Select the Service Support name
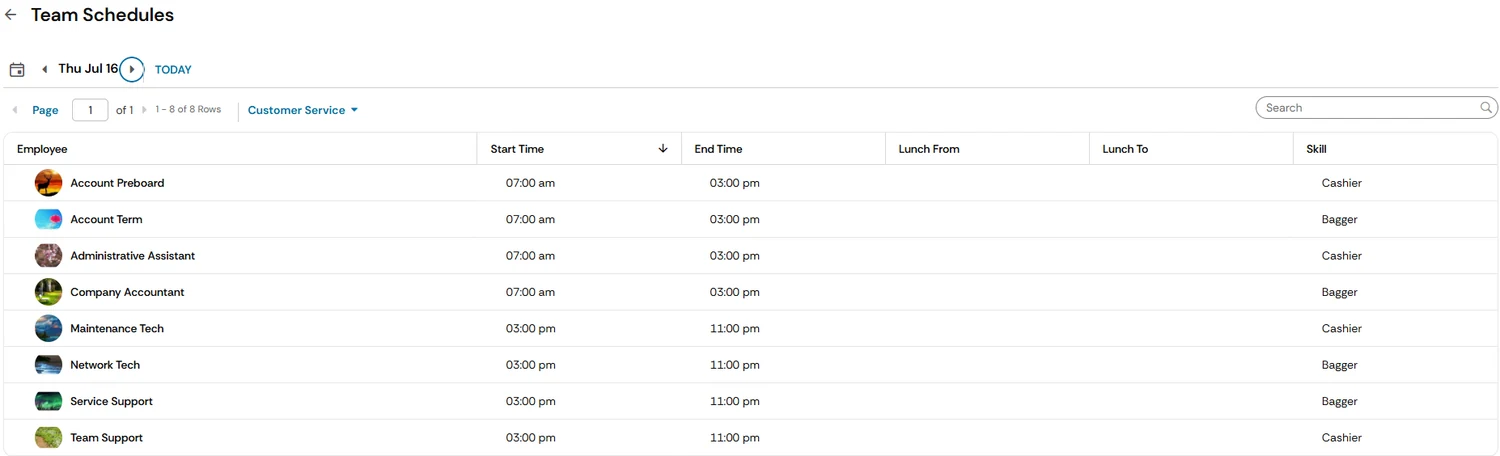 [111, 401]
